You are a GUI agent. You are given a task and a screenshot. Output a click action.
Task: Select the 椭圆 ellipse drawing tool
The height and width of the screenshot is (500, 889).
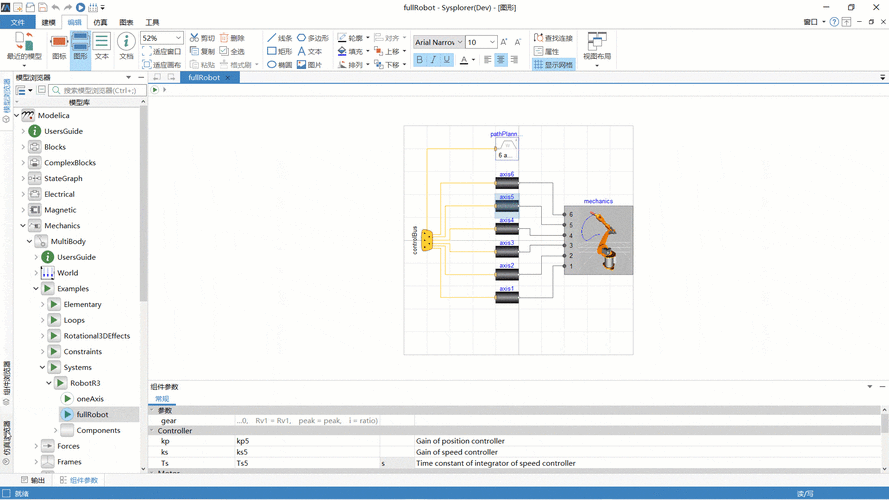(x=280, y=65)
